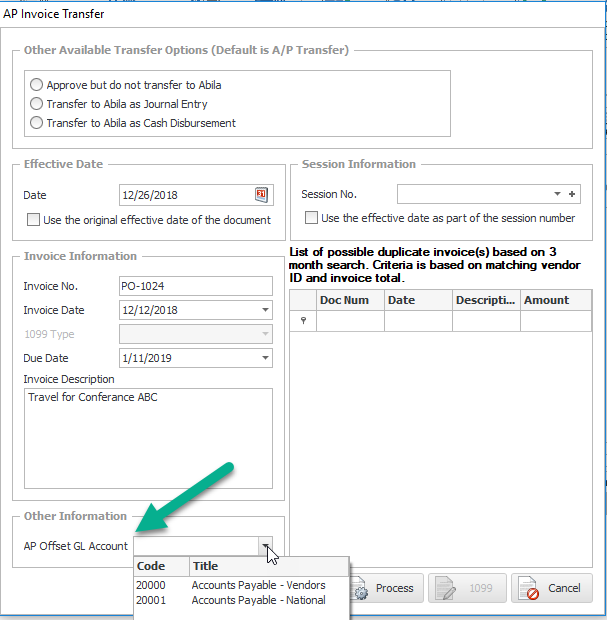Select Transfer to Abila as Cash Disbursement
The image size is (607, 620).
pos(37,123)
